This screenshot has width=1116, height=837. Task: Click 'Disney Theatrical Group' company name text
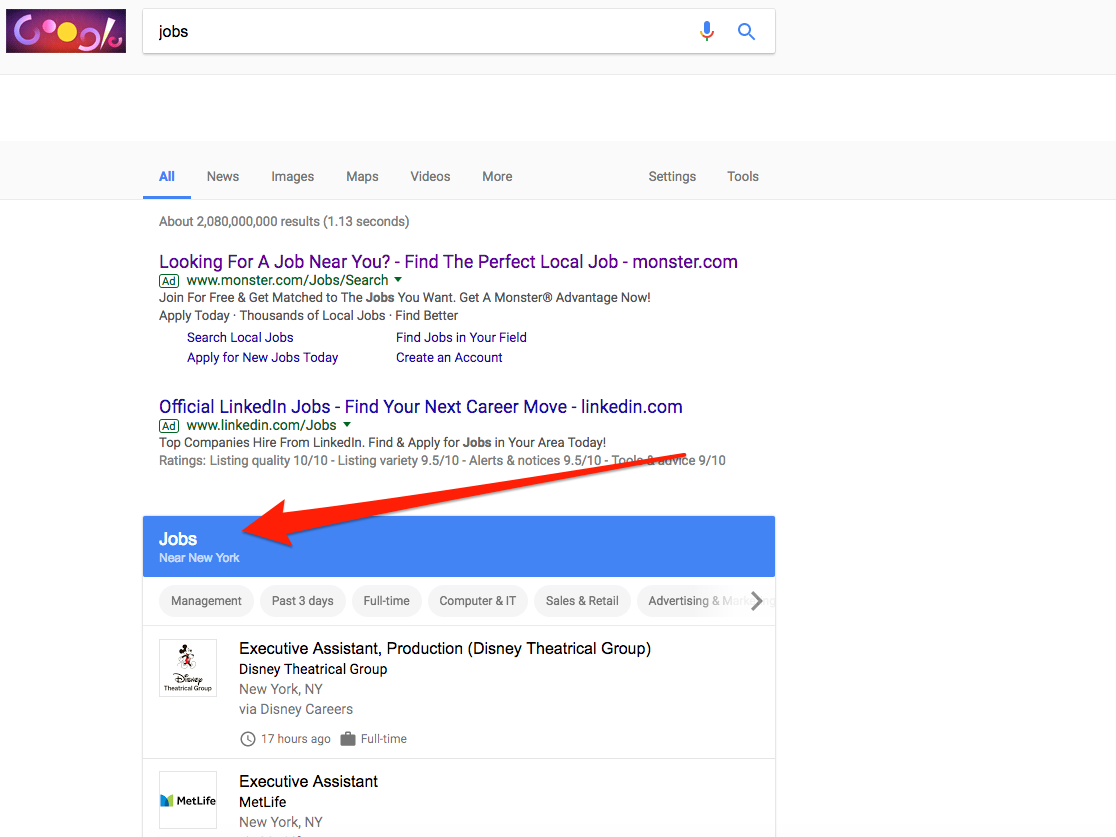pos(313,669)
